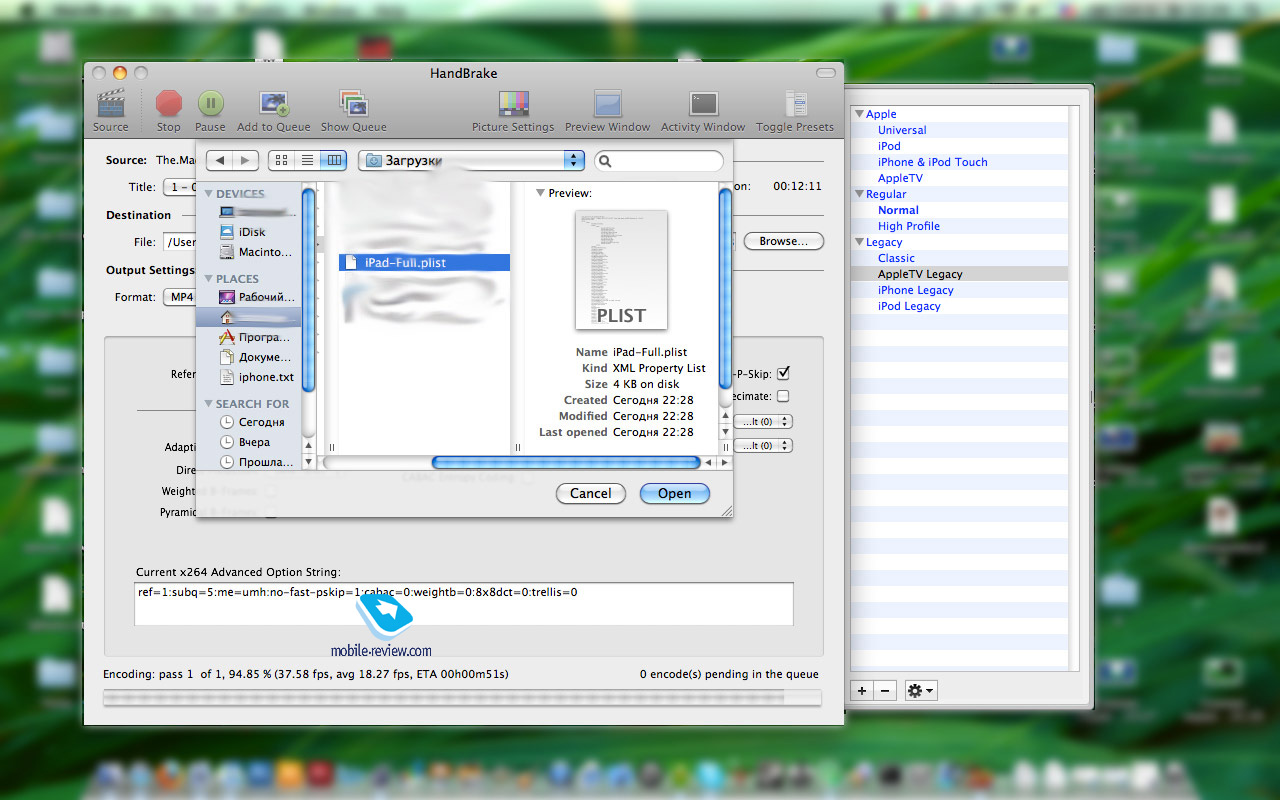Select the AppleTV preset
Image resolution: width=1280 pixels, height=800 pixels.
click(900, 178)
